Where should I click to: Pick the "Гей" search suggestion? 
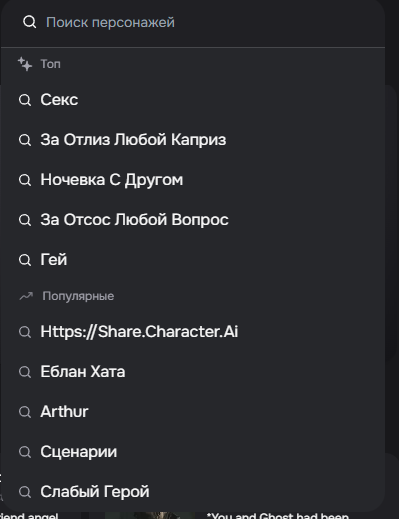(193, 260)
